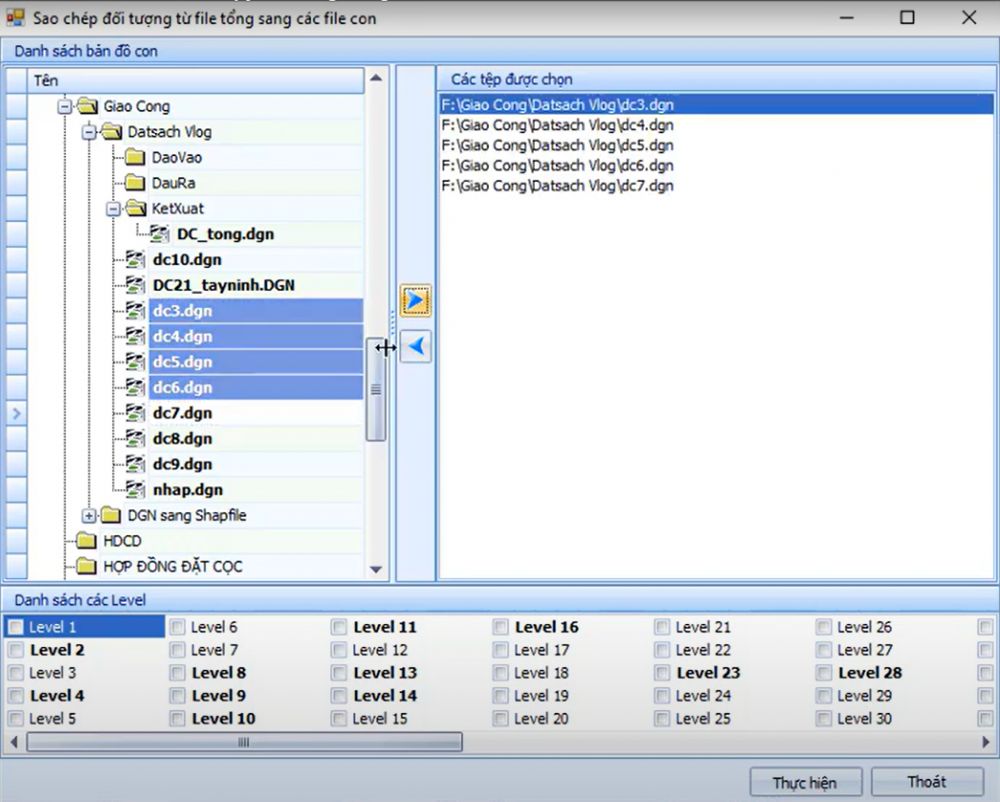The image size is (1000, 802).
Task: Expand the DGN sang Shapfile node
Action: (x=89, y=515)
